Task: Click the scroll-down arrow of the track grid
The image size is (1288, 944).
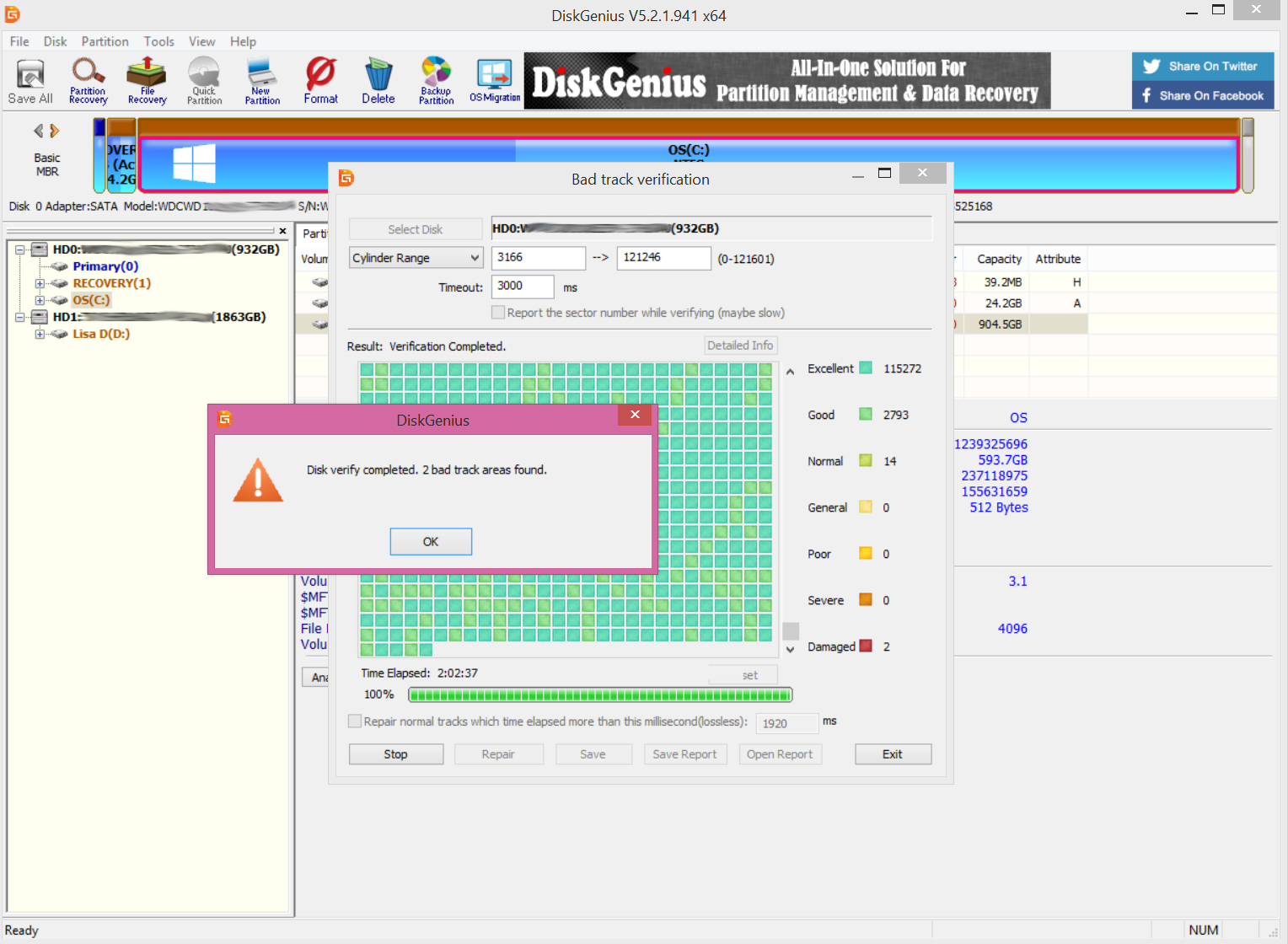Action: tap(790, 649)
